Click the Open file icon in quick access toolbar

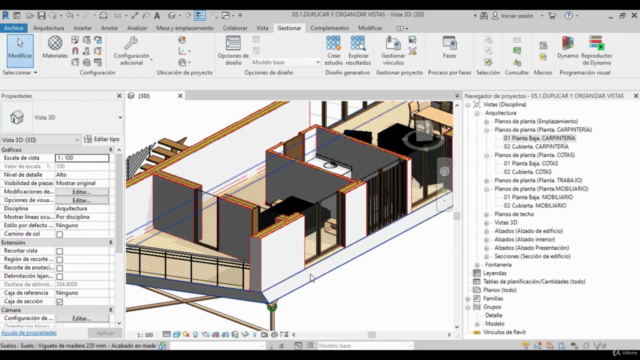[x=29, y=16]
